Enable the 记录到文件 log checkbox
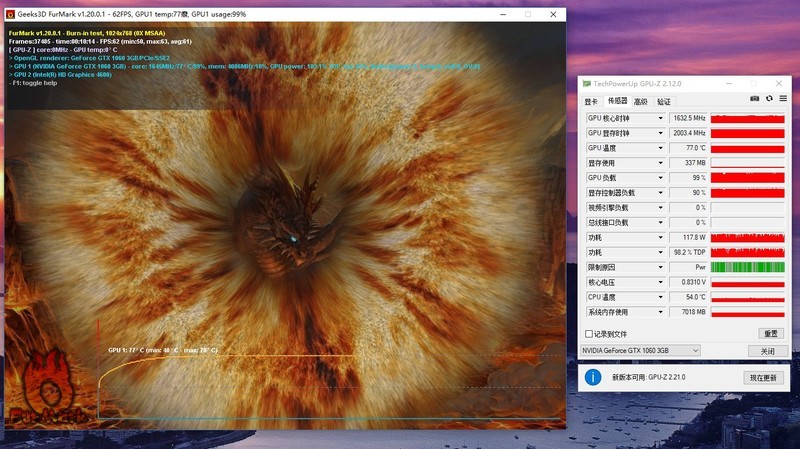 588,333
